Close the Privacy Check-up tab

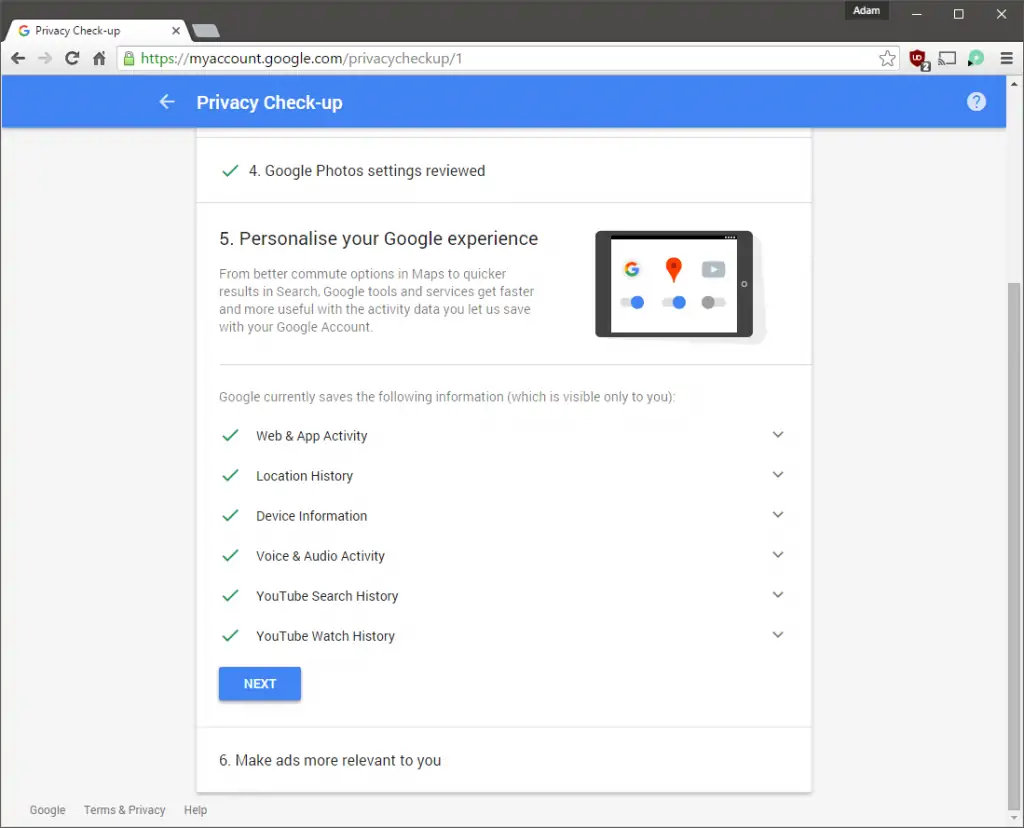pyautogui.click(x=176, y=31)
